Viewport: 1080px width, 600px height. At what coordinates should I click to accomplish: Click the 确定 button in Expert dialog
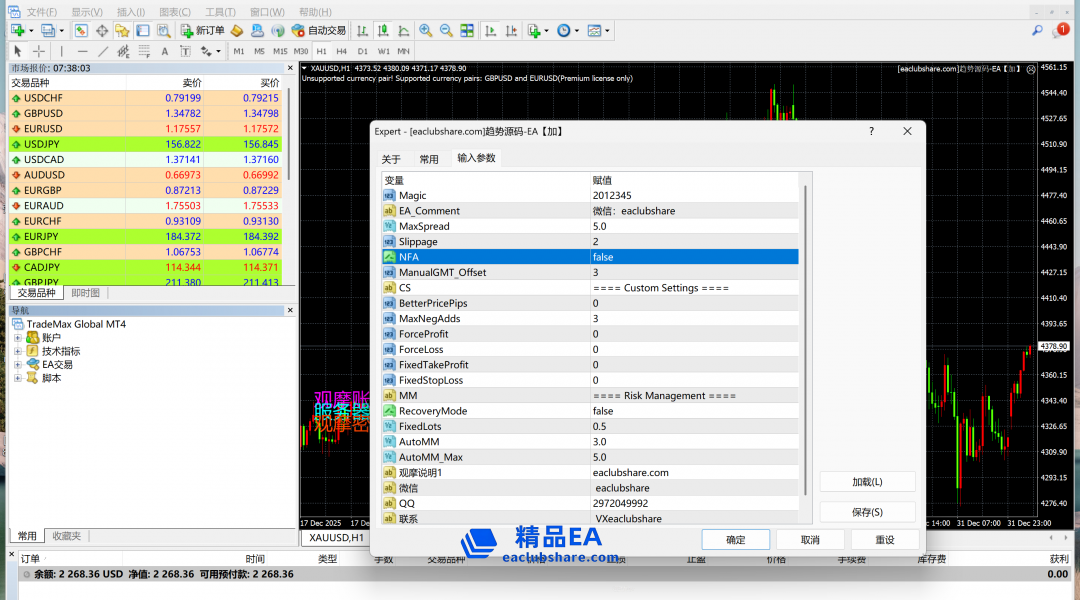pos(735,540)
